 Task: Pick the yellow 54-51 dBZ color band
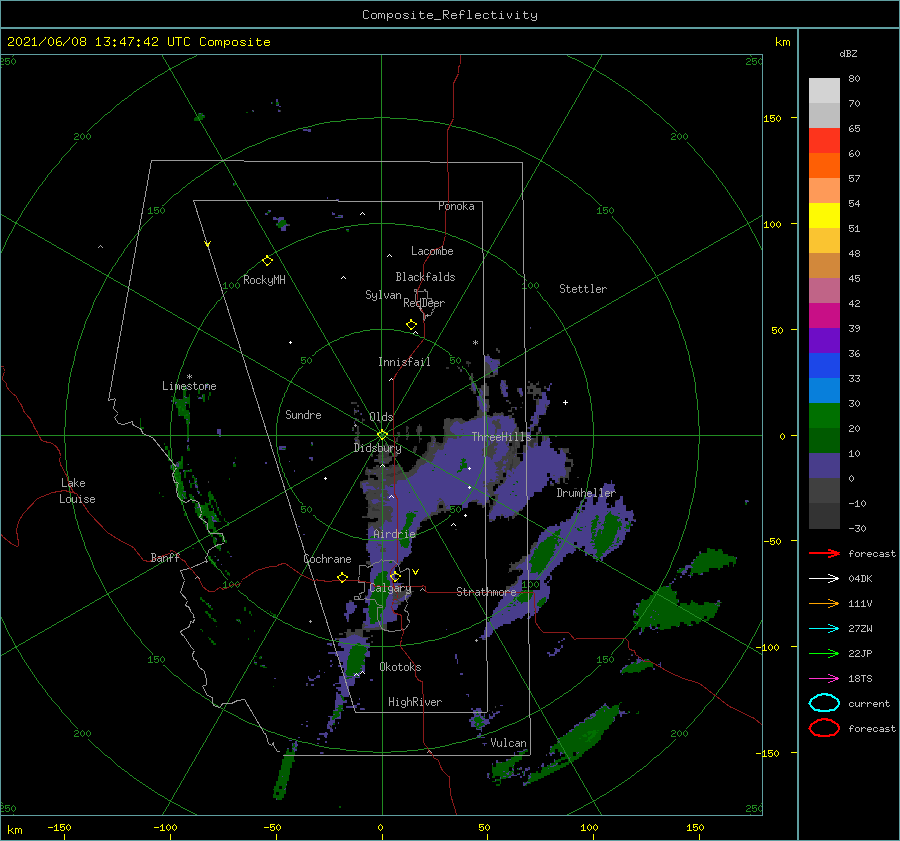[824, 216]
